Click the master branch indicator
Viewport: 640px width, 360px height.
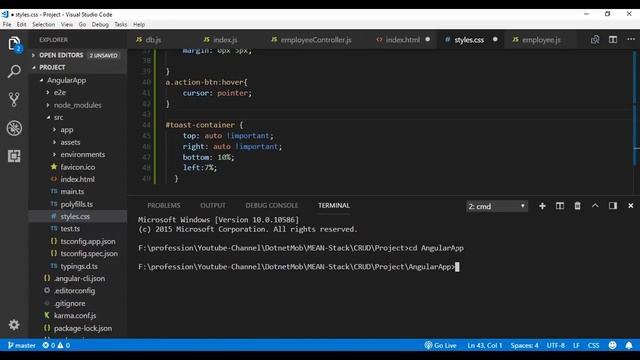click(22, 345)
